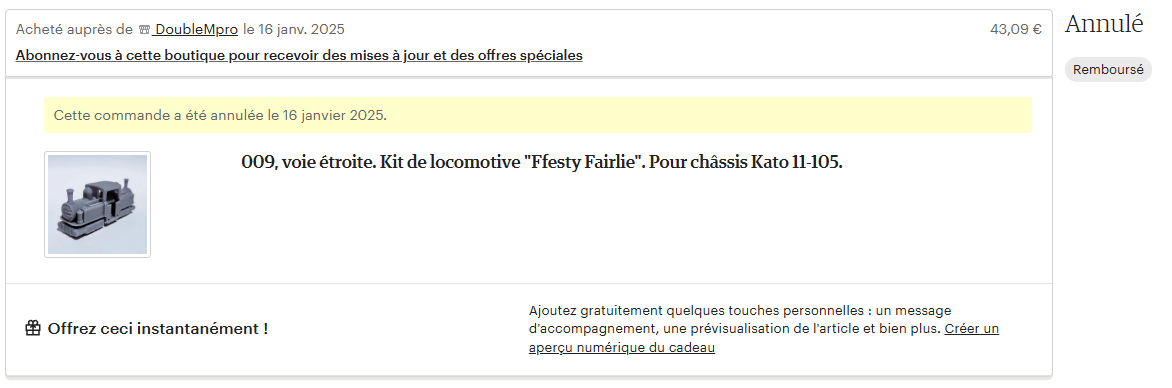The width and height of the screenshot is (1172, 388).
Task: Click the 43,09 € order total
Action: pos(1016,30)
